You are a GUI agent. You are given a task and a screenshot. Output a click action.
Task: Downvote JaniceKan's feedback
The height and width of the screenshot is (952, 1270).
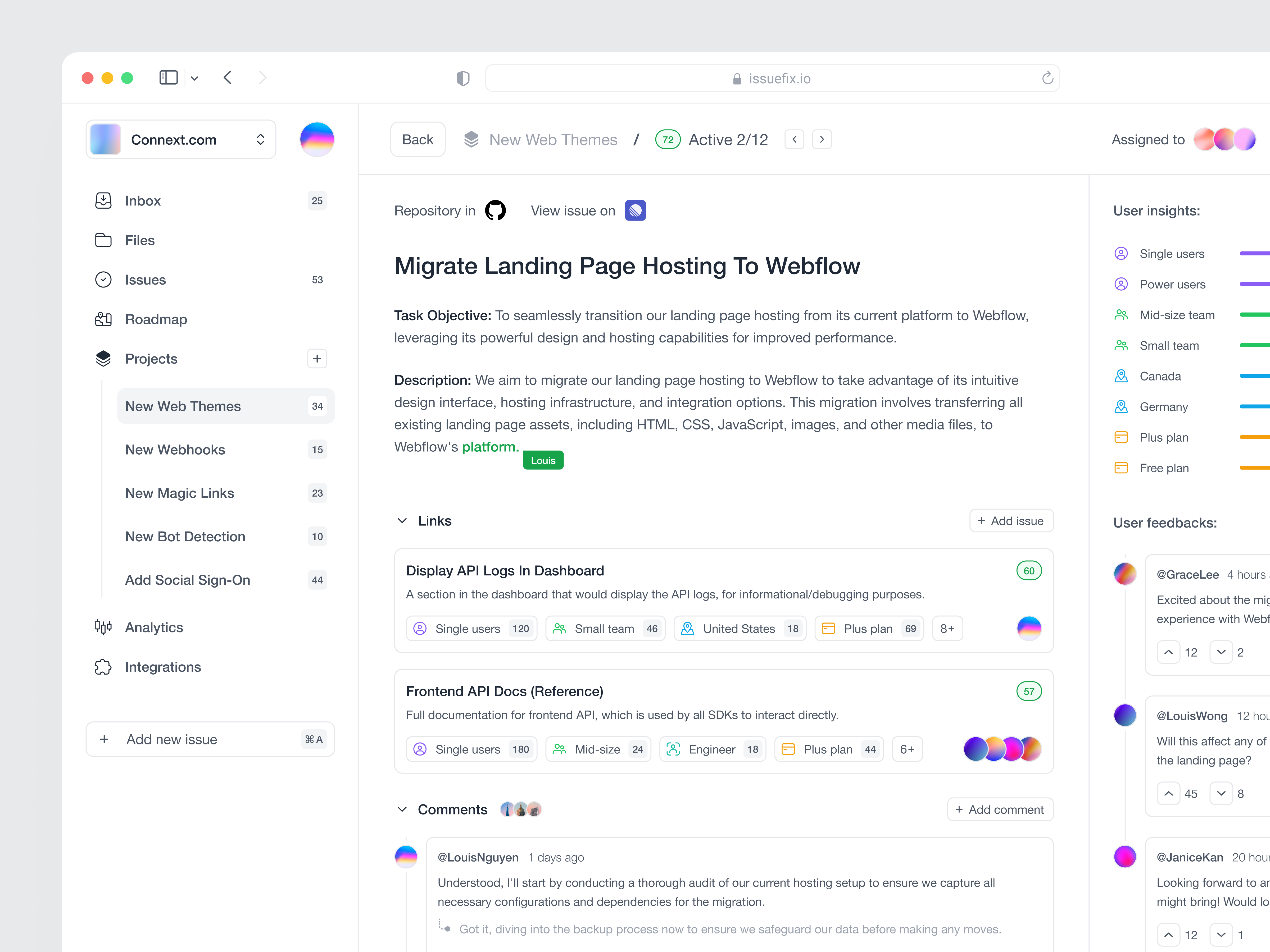coord(1221,935)
